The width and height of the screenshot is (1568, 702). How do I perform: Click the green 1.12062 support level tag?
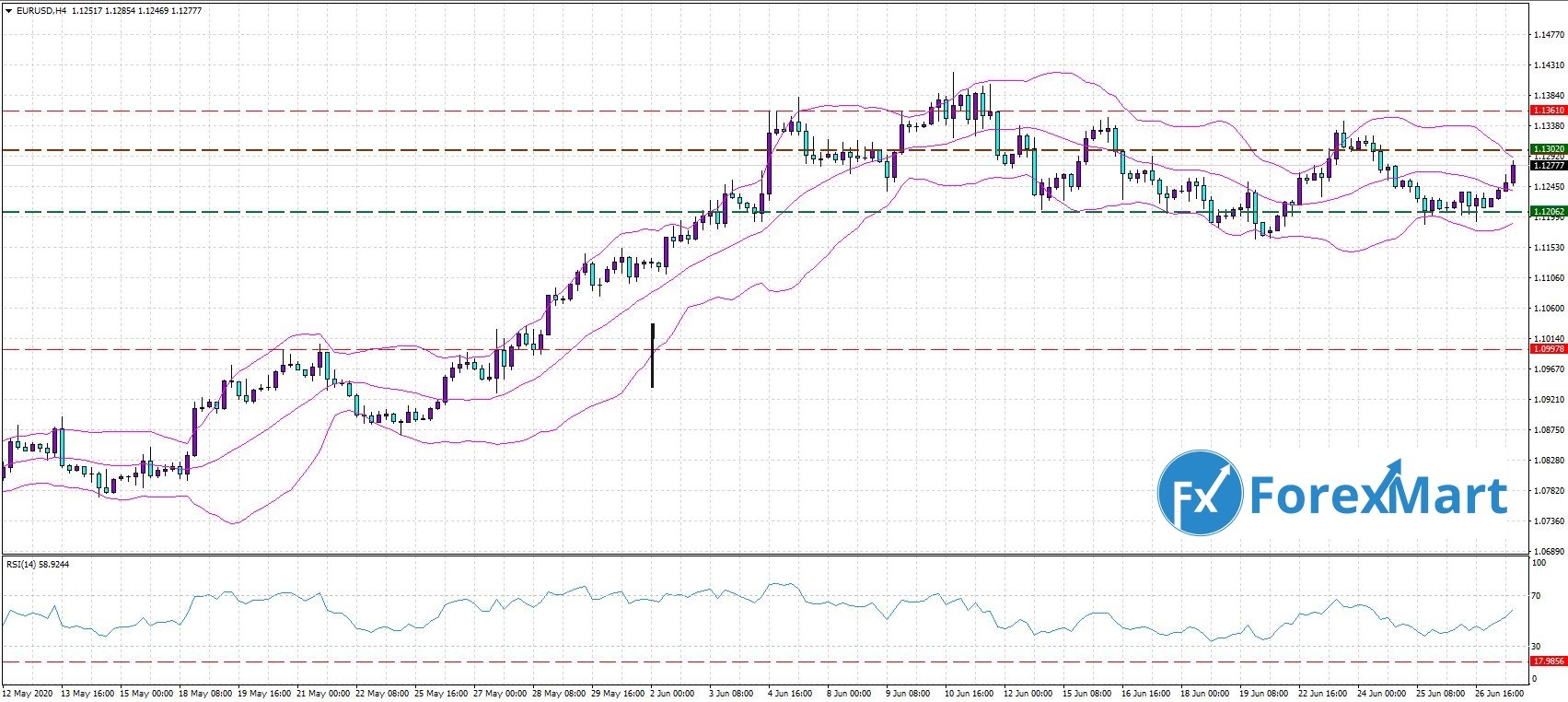click(x=1547, y=211)
